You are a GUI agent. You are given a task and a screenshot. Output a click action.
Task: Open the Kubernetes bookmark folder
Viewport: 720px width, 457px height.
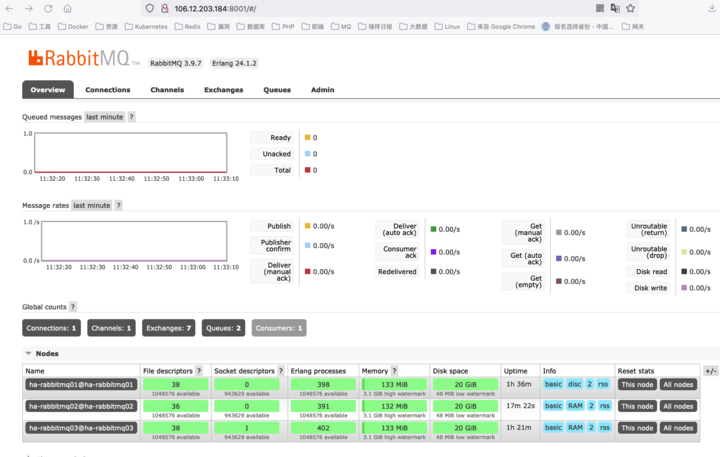(146, 27)
